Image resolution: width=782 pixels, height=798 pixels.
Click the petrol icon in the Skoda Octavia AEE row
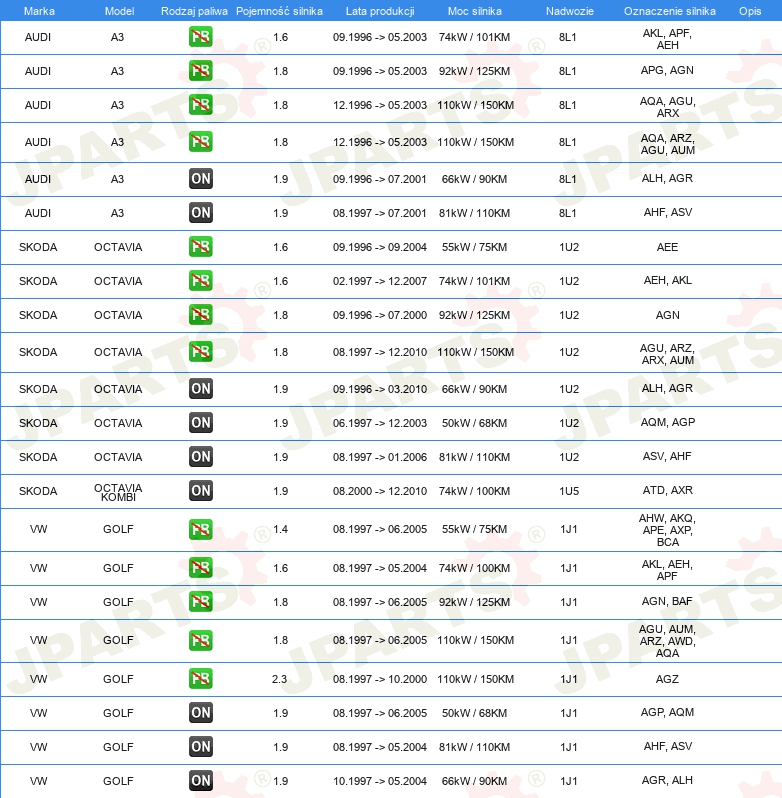coord(200,247)
